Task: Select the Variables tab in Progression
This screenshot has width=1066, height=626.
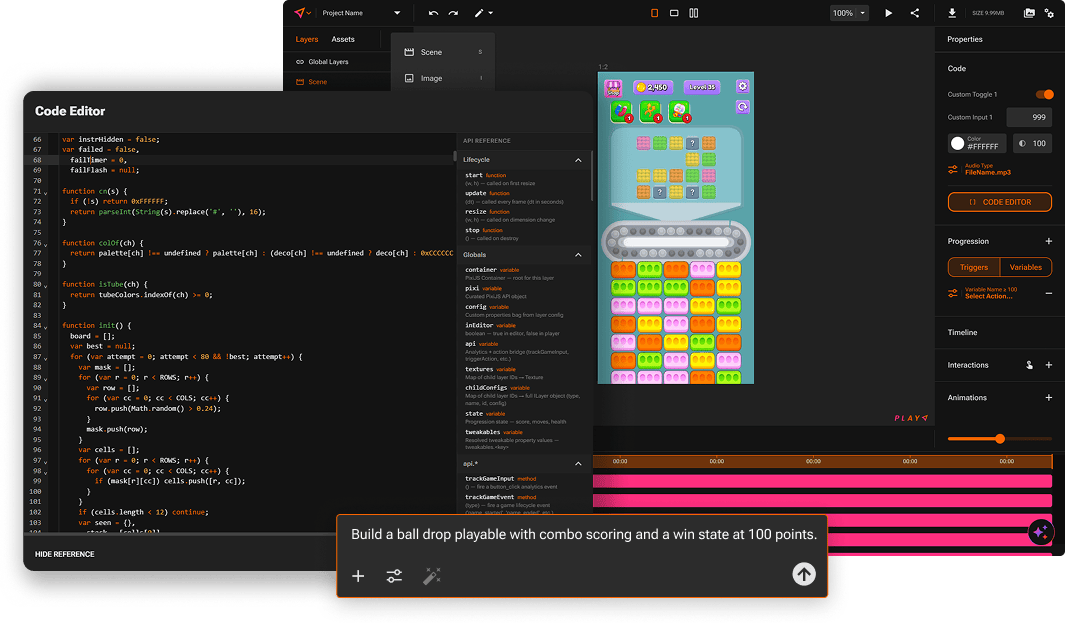Action: tap(1025, 267)
